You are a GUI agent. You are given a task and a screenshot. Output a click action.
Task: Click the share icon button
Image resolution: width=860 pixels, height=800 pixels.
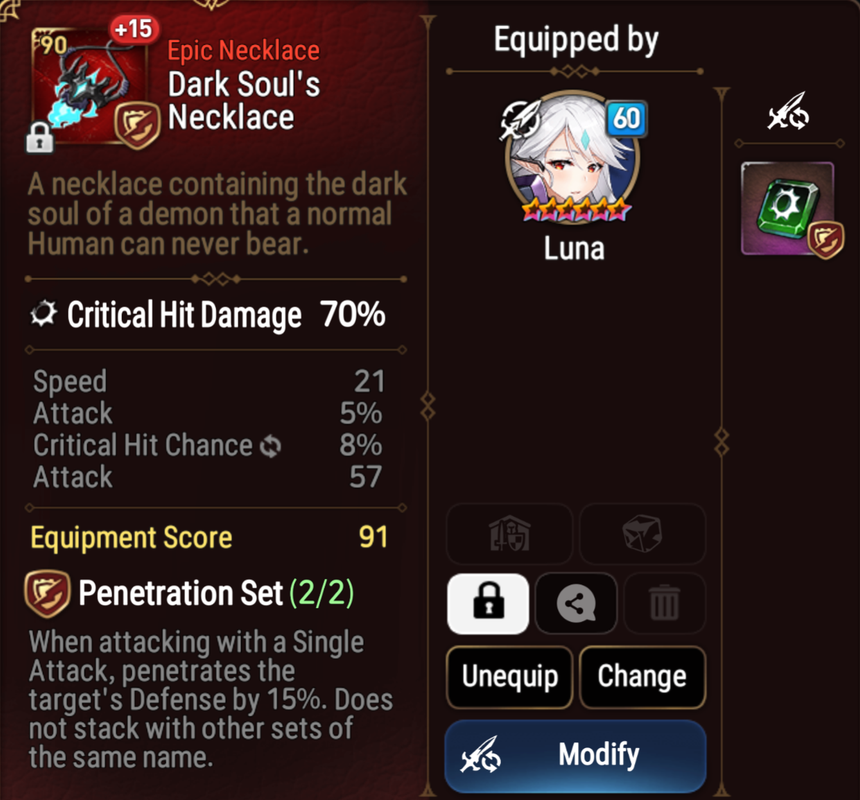tap(576, 604)
